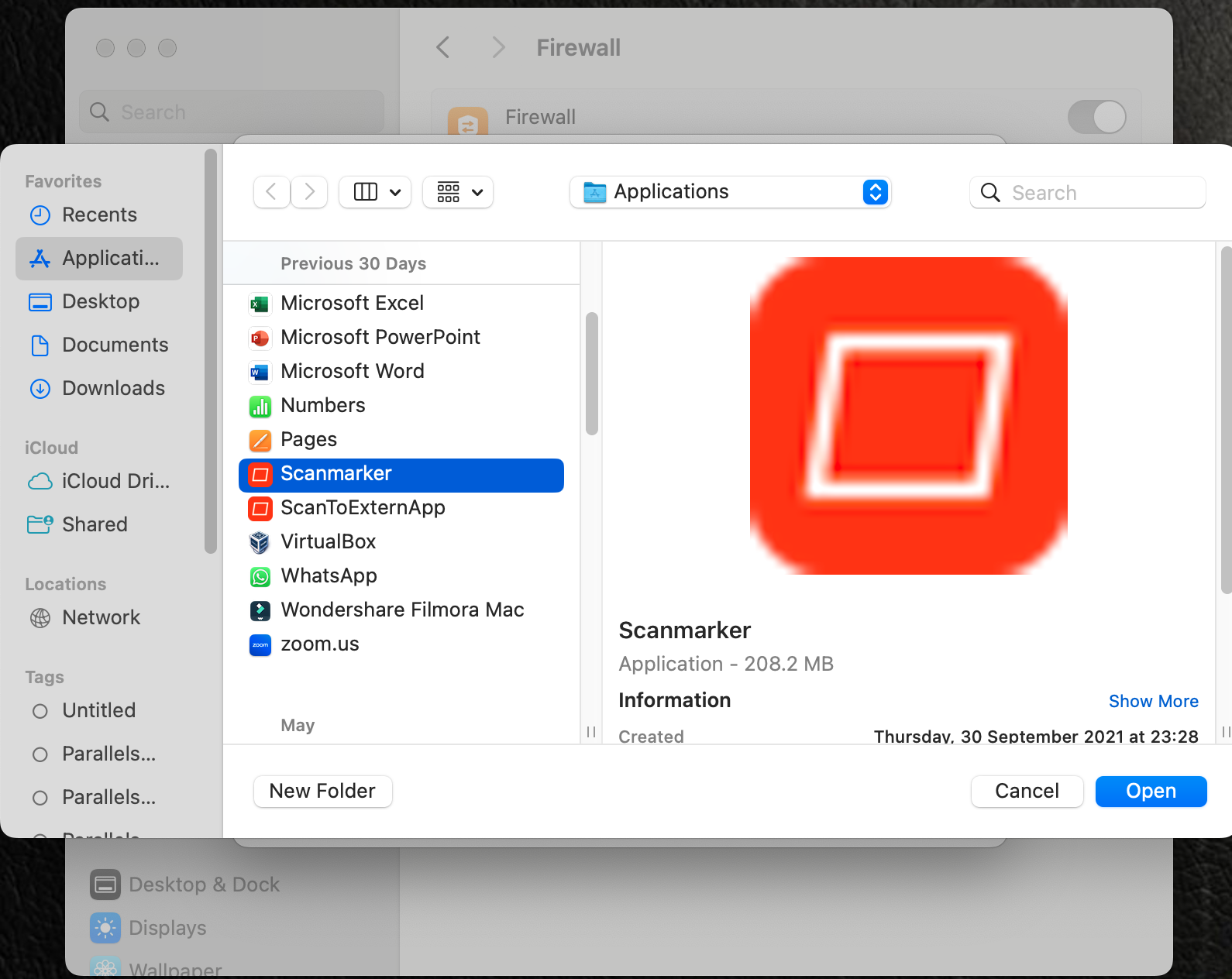Select Microsoft Excel in file list

(x=401, y=304)
